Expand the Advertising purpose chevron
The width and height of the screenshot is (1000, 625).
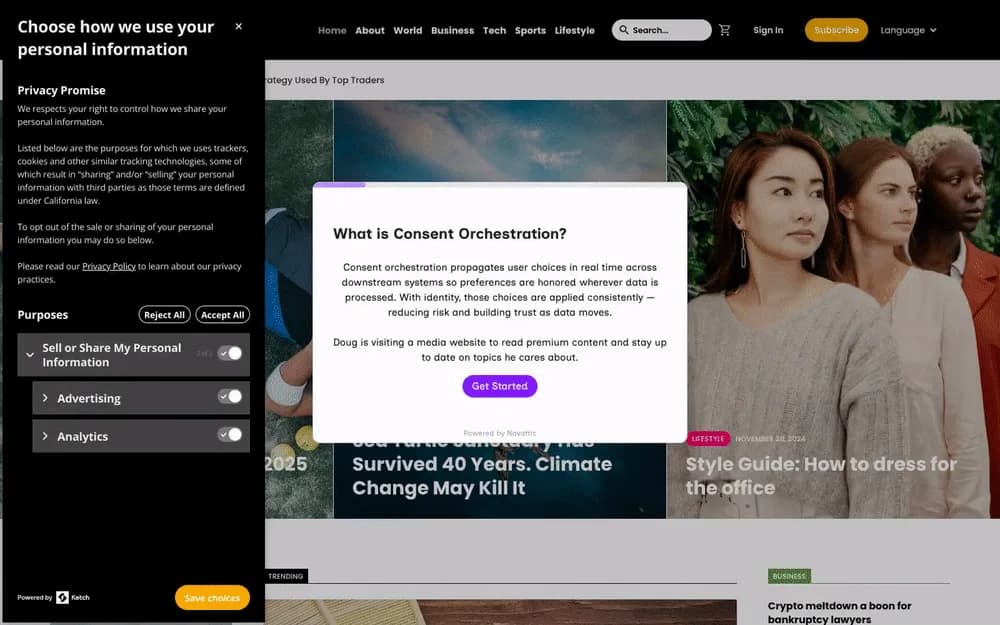(45, 398)
